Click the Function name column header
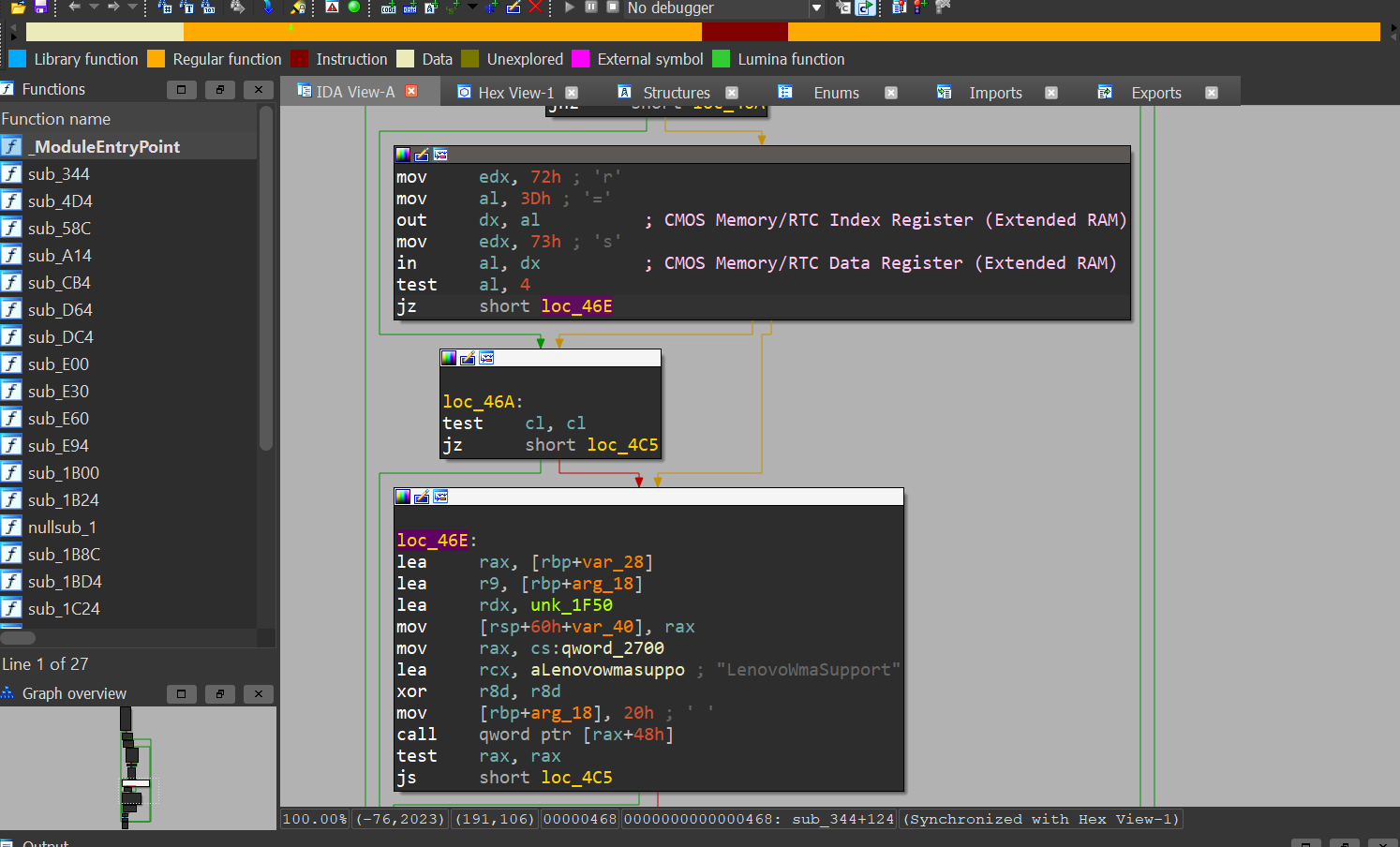The height and width of the screenshot is (847, 1400). [56, 119]
